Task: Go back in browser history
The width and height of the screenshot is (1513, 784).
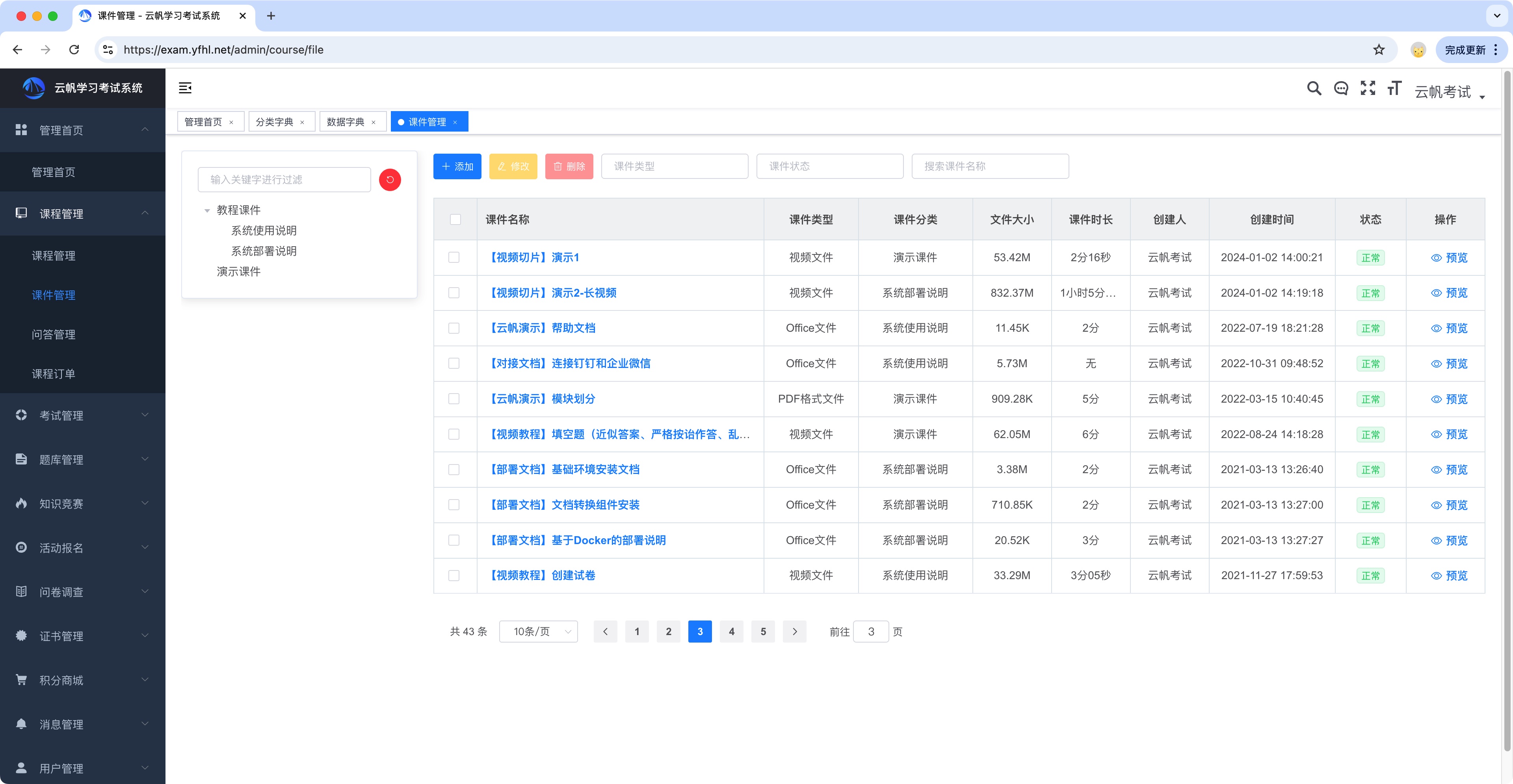Action: coord(18,50)
